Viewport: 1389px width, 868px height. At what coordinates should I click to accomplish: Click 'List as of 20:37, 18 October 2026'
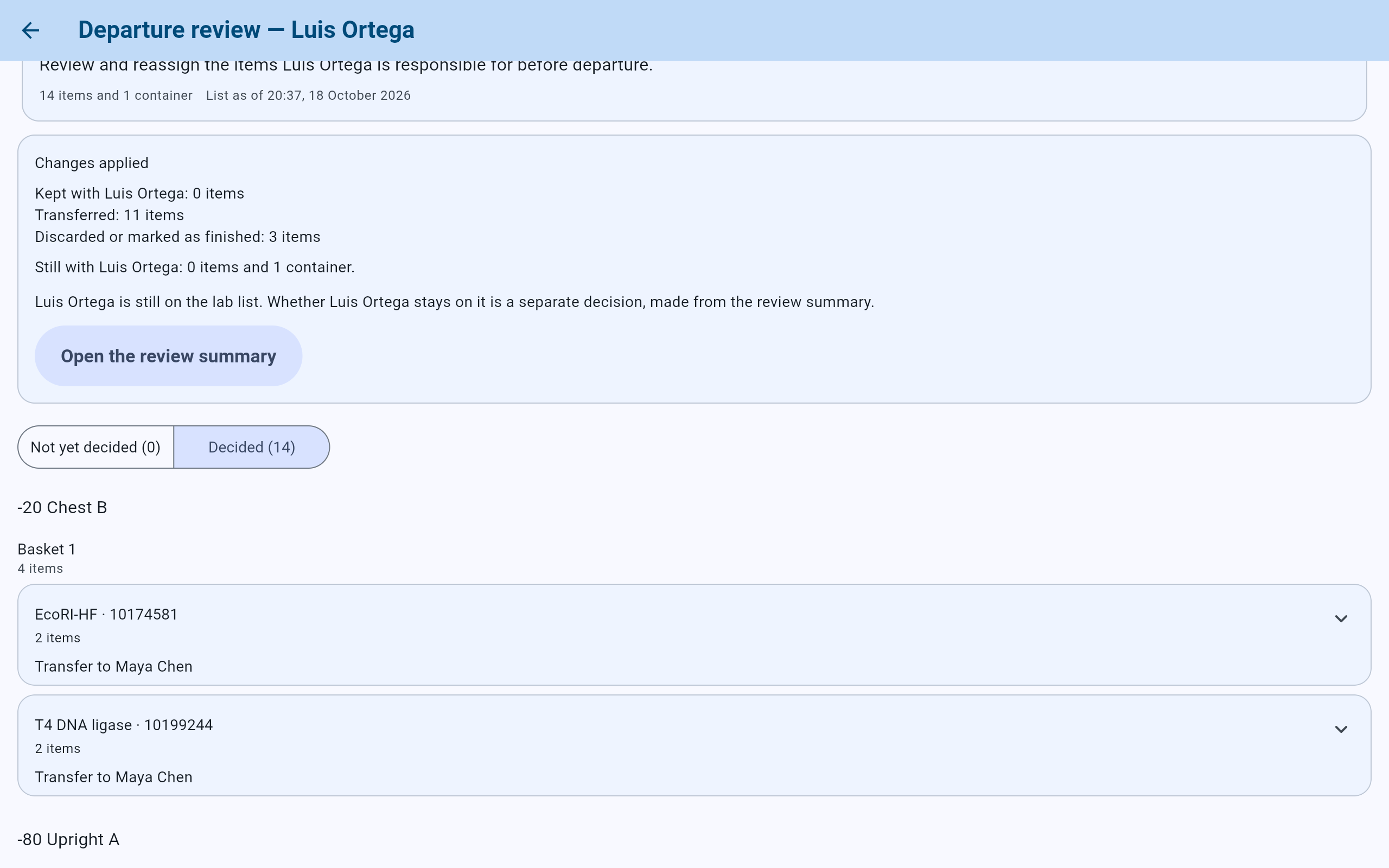(308, 95)
